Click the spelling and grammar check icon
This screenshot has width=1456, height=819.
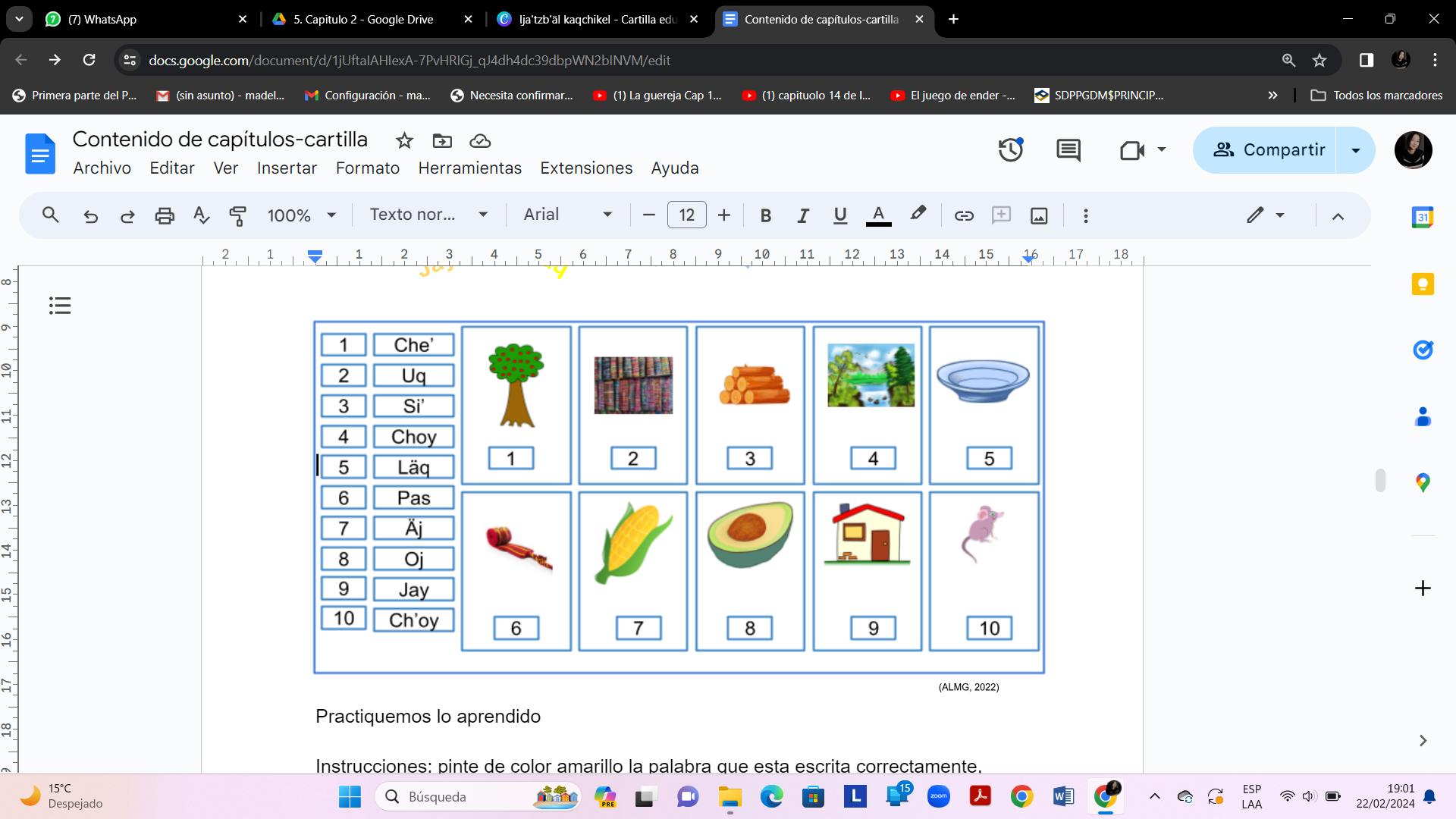[201, 215]
